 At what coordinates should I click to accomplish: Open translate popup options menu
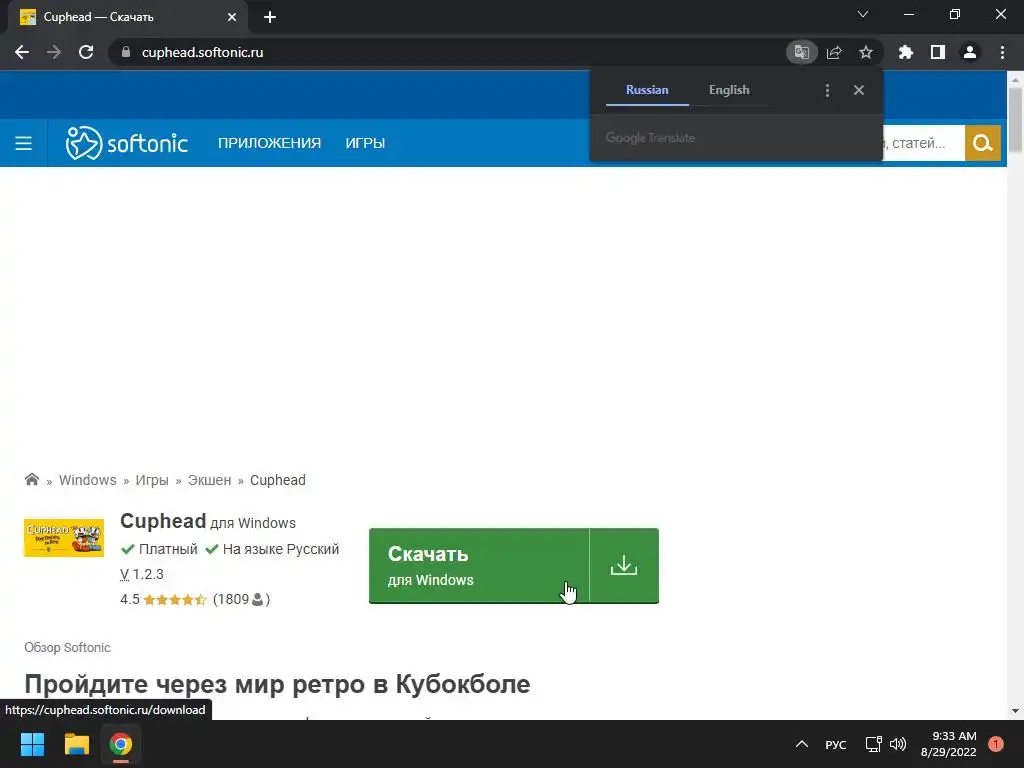pos(827,90)
